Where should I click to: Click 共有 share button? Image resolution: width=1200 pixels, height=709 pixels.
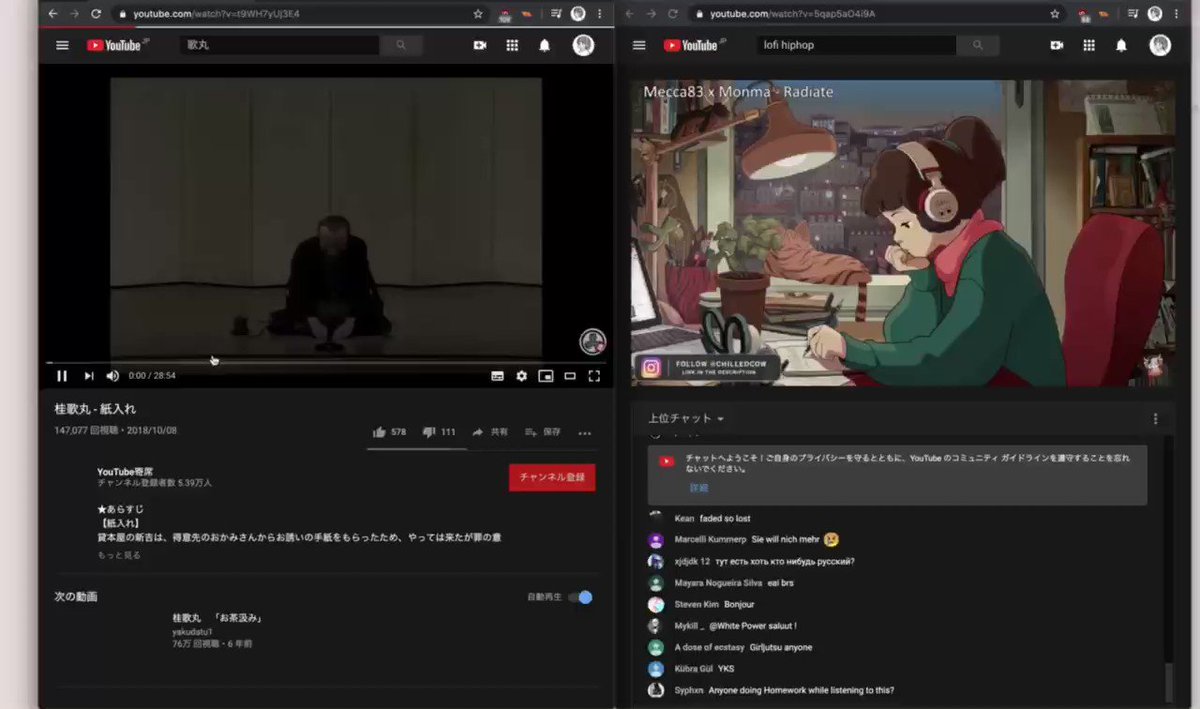(490, 432)
